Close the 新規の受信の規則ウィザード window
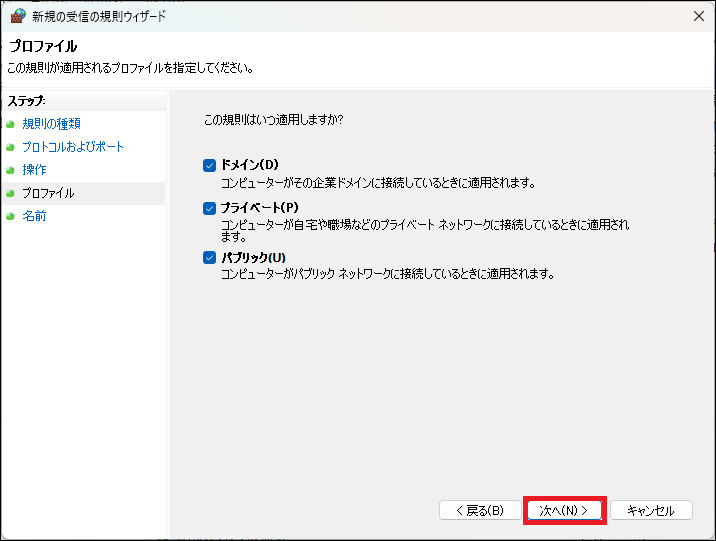Viewport: 716px width, 541px height. click(699, 16)
